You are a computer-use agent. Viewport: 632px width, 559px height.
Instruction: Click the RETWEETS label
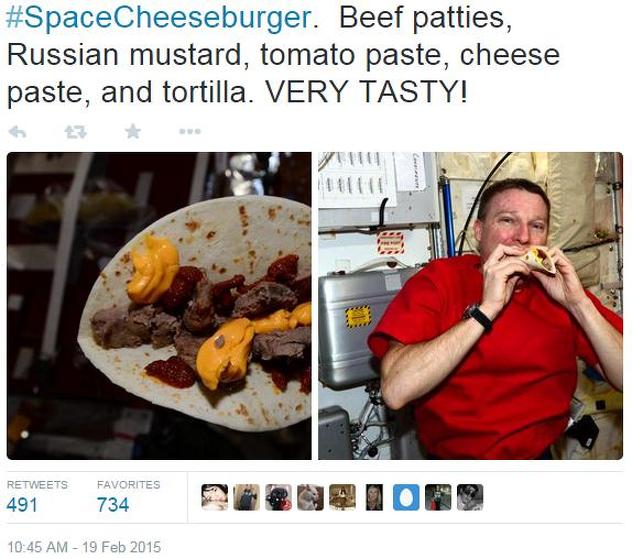point(37,484)
